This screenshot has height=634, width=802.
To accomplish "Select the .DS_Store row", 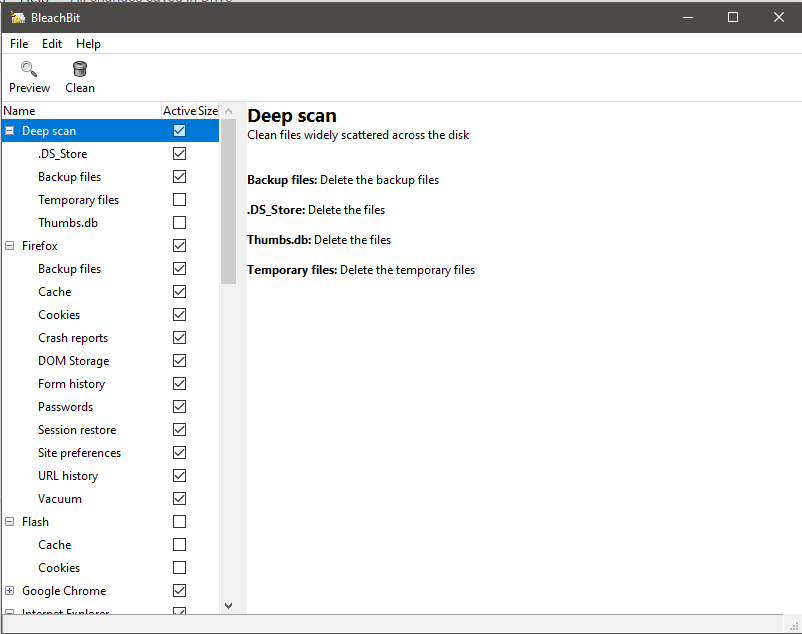I will pos(110,154).
